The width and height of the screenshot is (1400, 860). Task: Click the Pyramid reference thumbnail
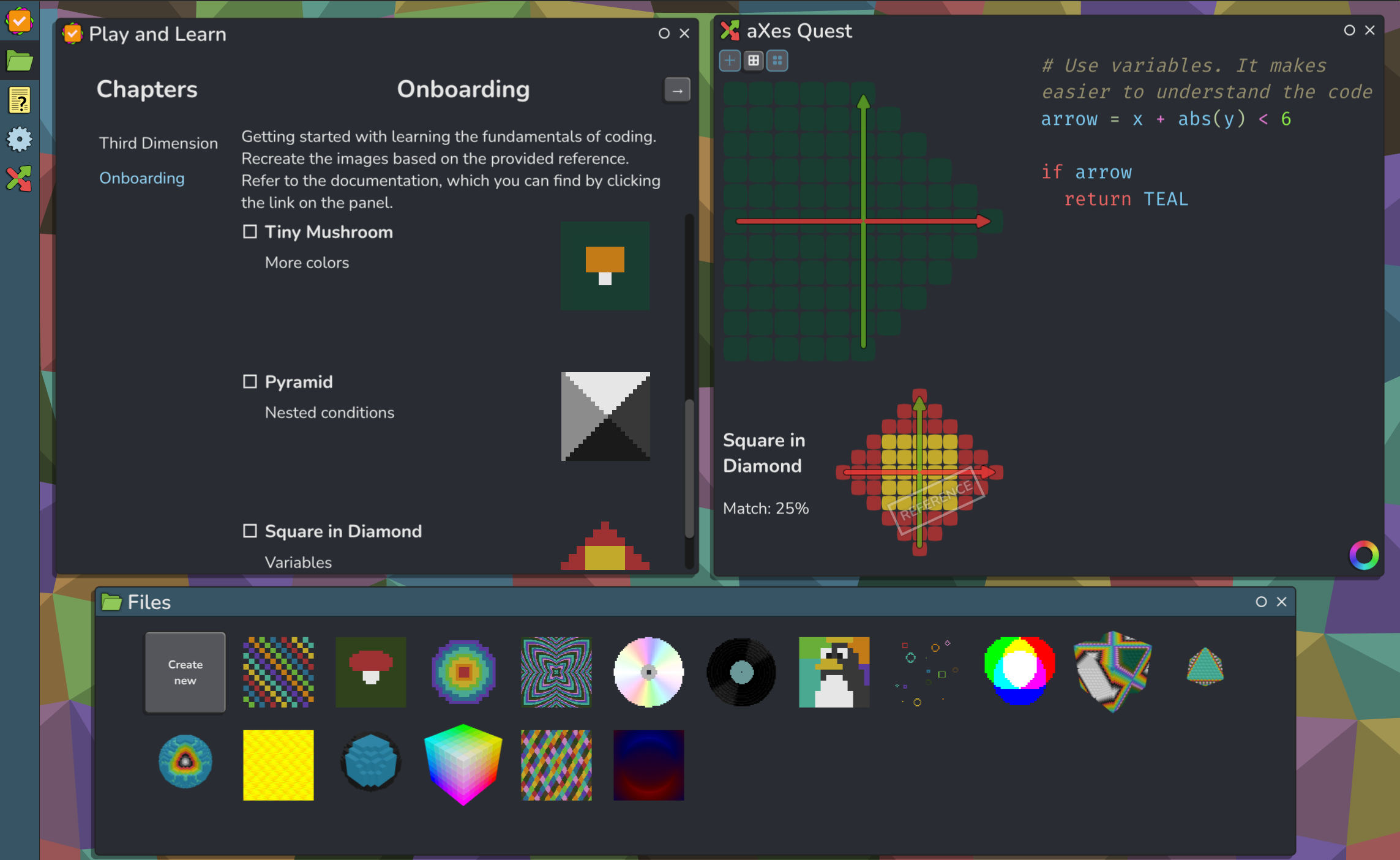point(605,416)
